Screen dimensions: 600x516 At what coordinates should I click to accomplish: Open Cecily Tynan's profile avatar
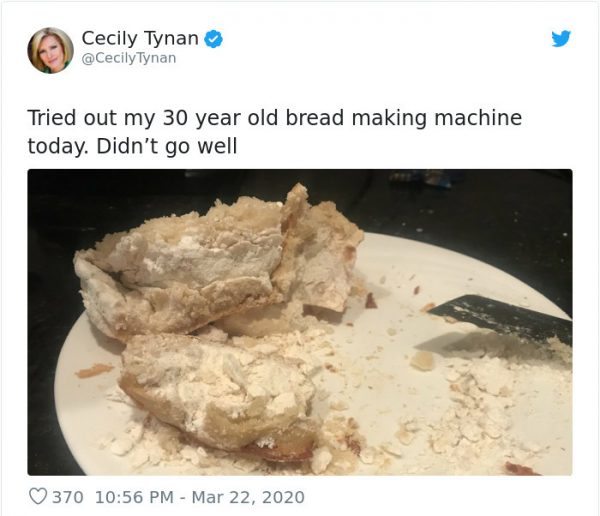[51, 50]
